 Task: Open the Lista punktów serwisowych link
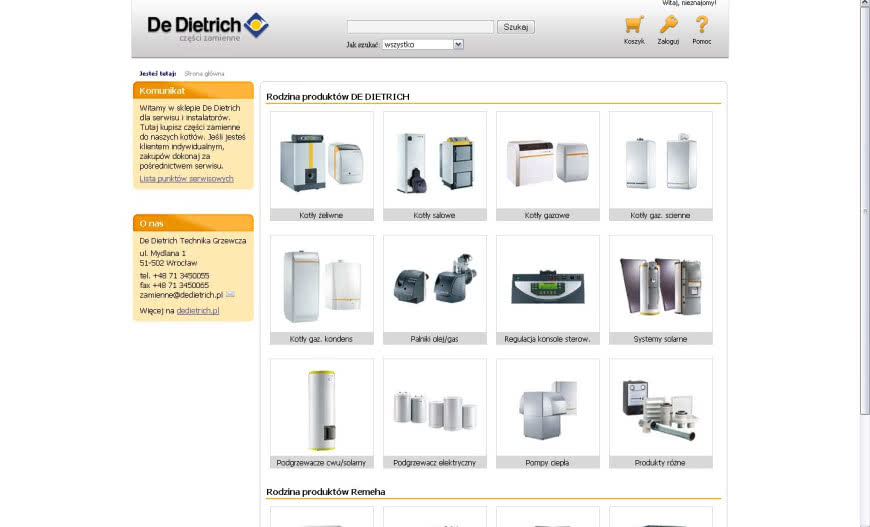click(x=186, y=179)
